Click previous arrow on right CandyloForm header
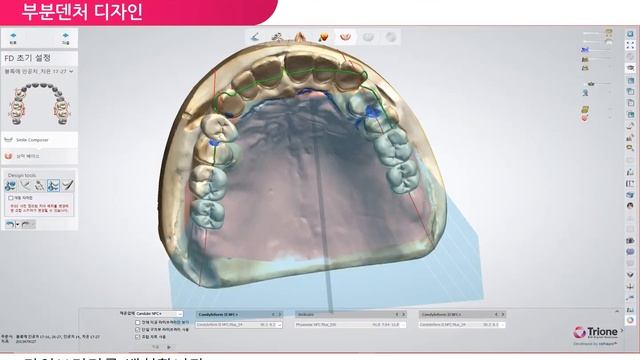Viewport: 640px width, 360px height. tap(496, 314)
